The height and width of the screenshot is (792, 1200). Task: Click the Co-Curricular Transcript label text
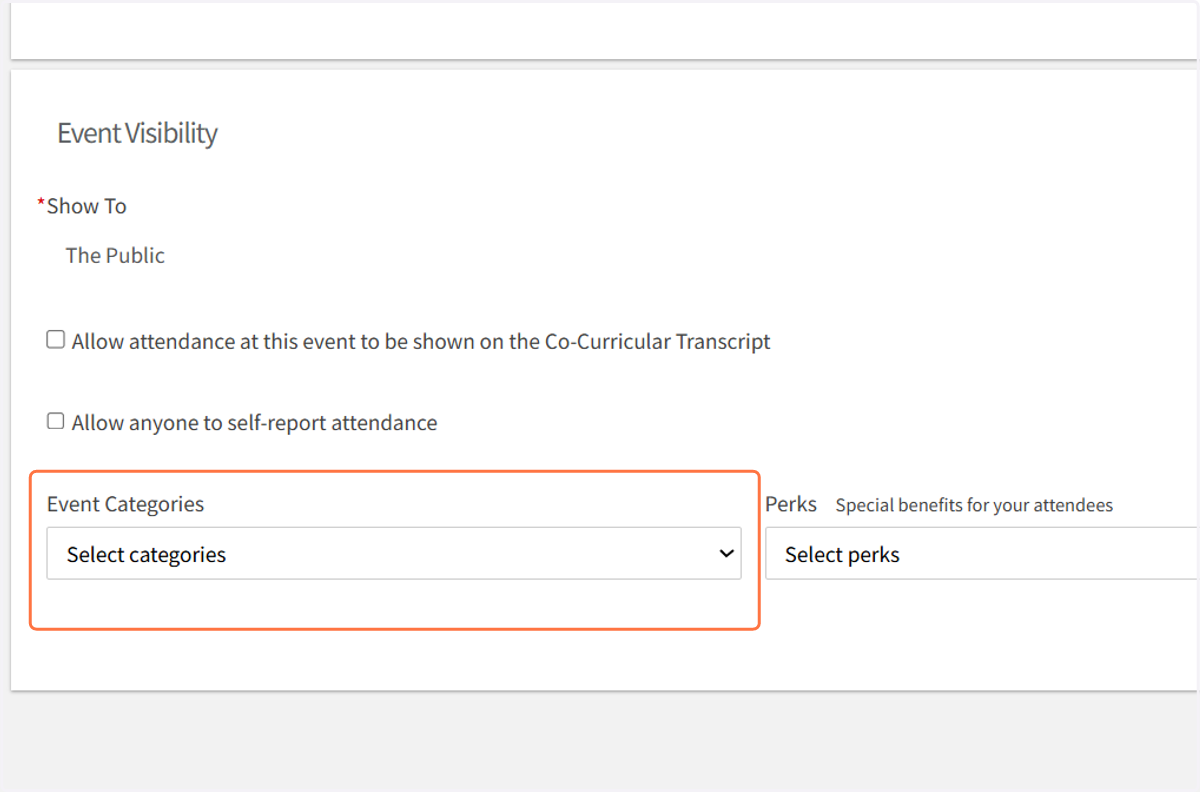[x=421, y=342]
